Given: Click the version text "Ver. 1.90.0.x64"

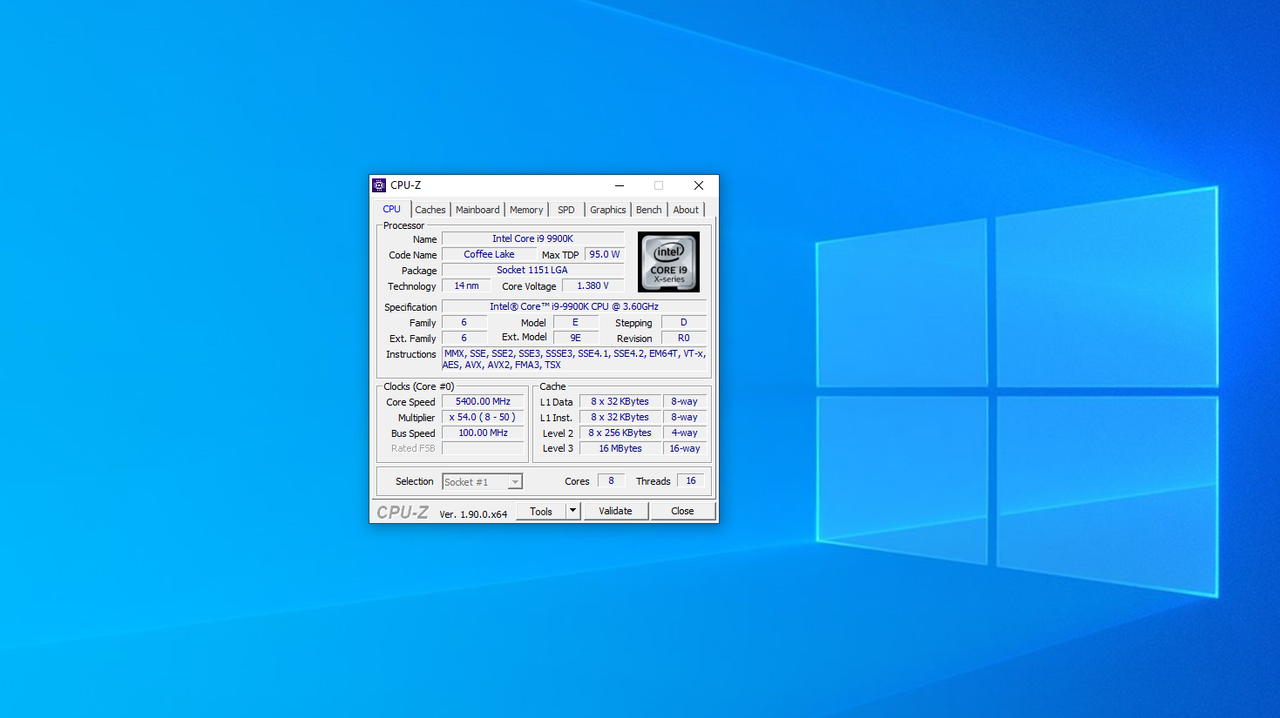Looking at the screenshot, I should coord(474,514).
